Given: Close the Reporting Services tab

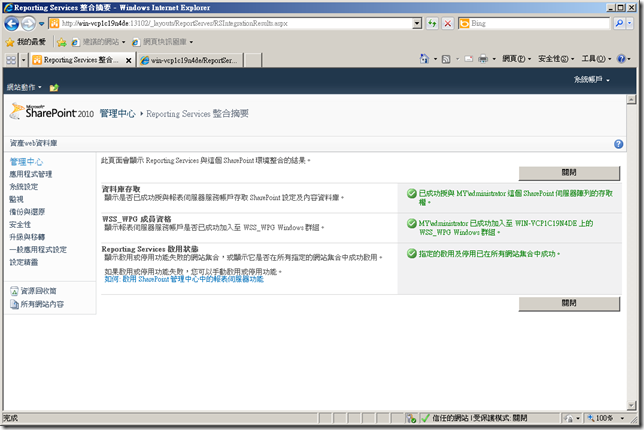Looking at the screenshot, I should click(129, 60).
